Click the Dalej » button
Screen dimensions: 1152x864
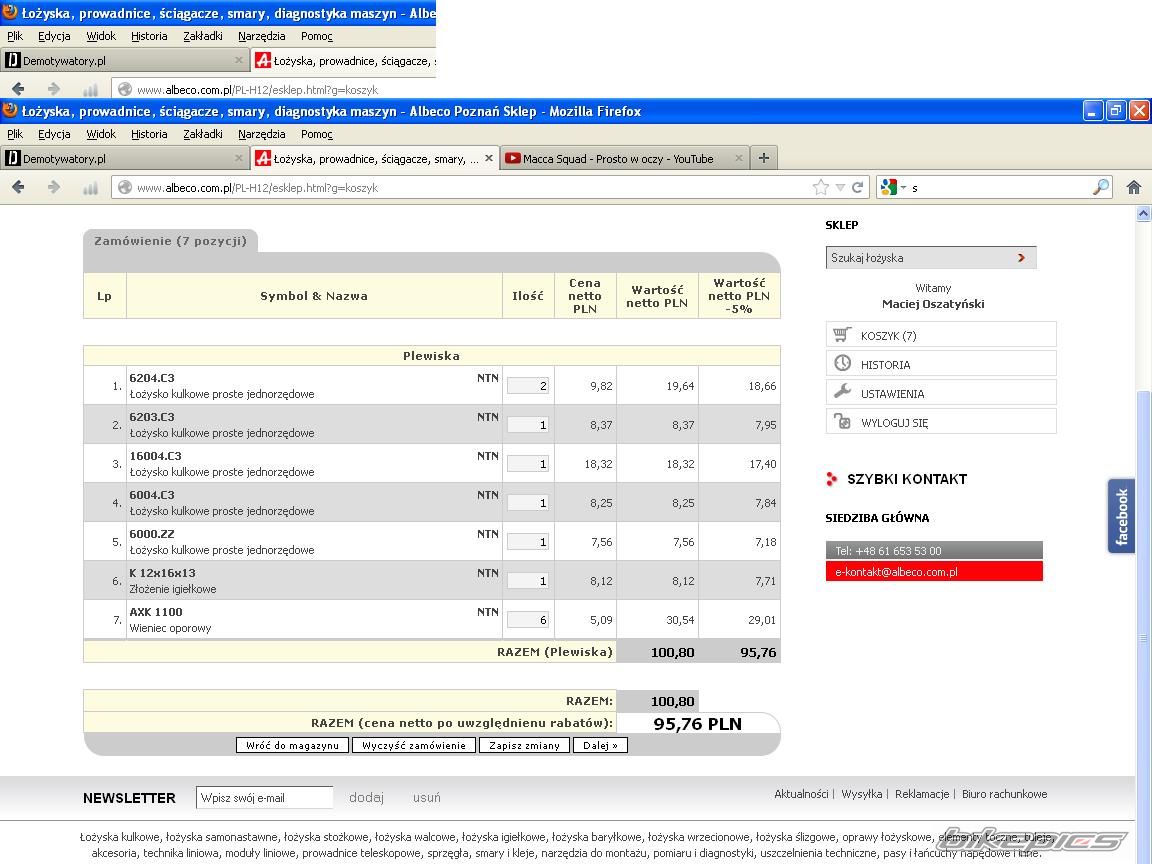coord(600,745)
